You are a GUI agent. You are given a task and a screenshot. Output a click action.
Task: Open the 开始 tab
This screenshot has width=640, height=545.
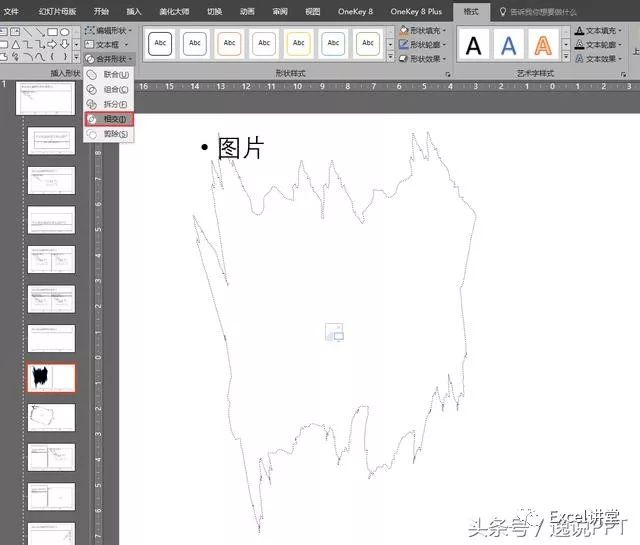coord(101,11)
